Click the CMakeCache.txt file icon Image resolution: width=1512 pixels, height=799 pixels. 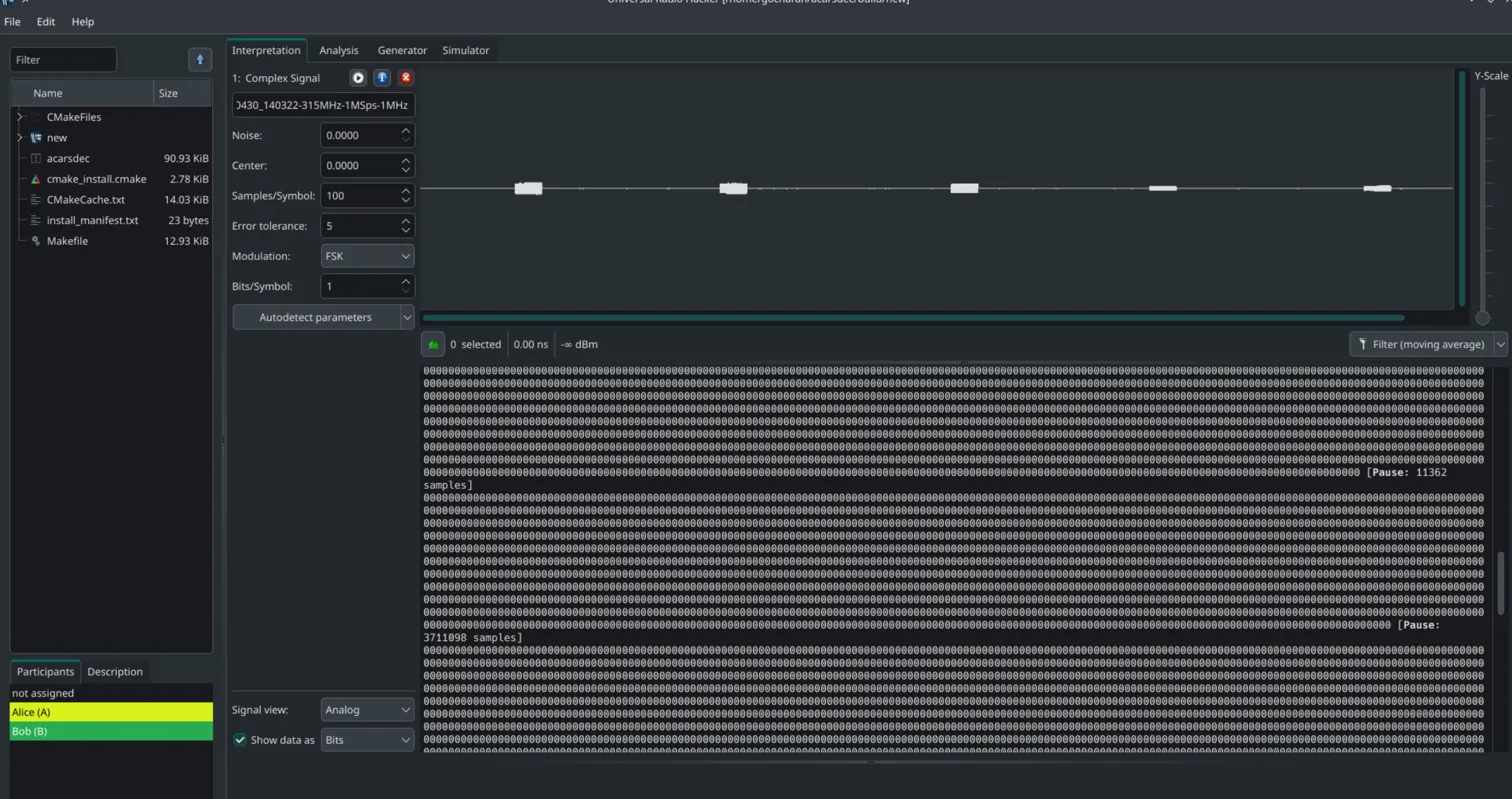tap(36, 200)
